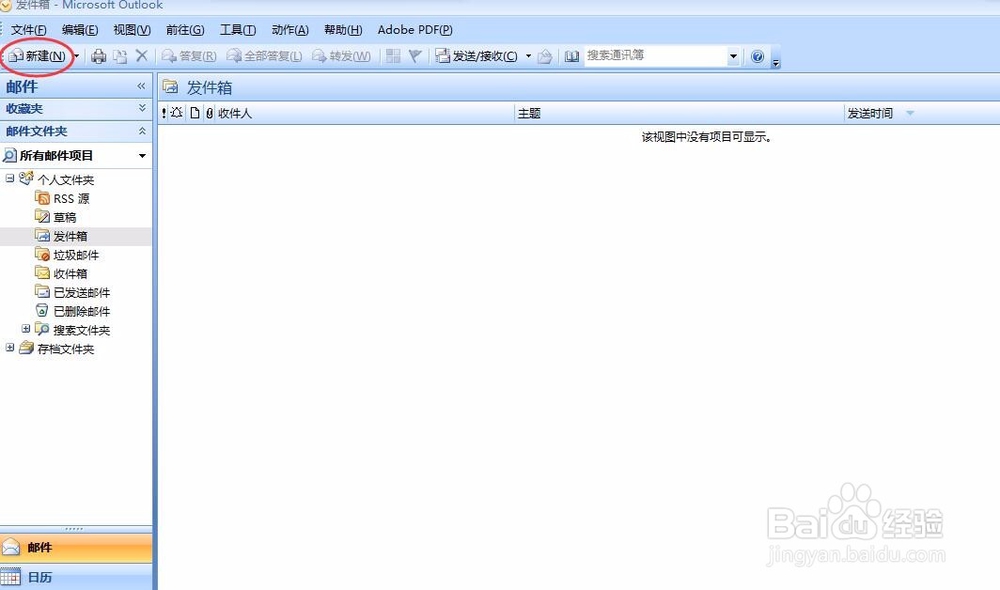The height and width of the screenshot is (590, 1000).
Task: Collapse the 个人文件夹 tree node
Action: click(10, 179)
